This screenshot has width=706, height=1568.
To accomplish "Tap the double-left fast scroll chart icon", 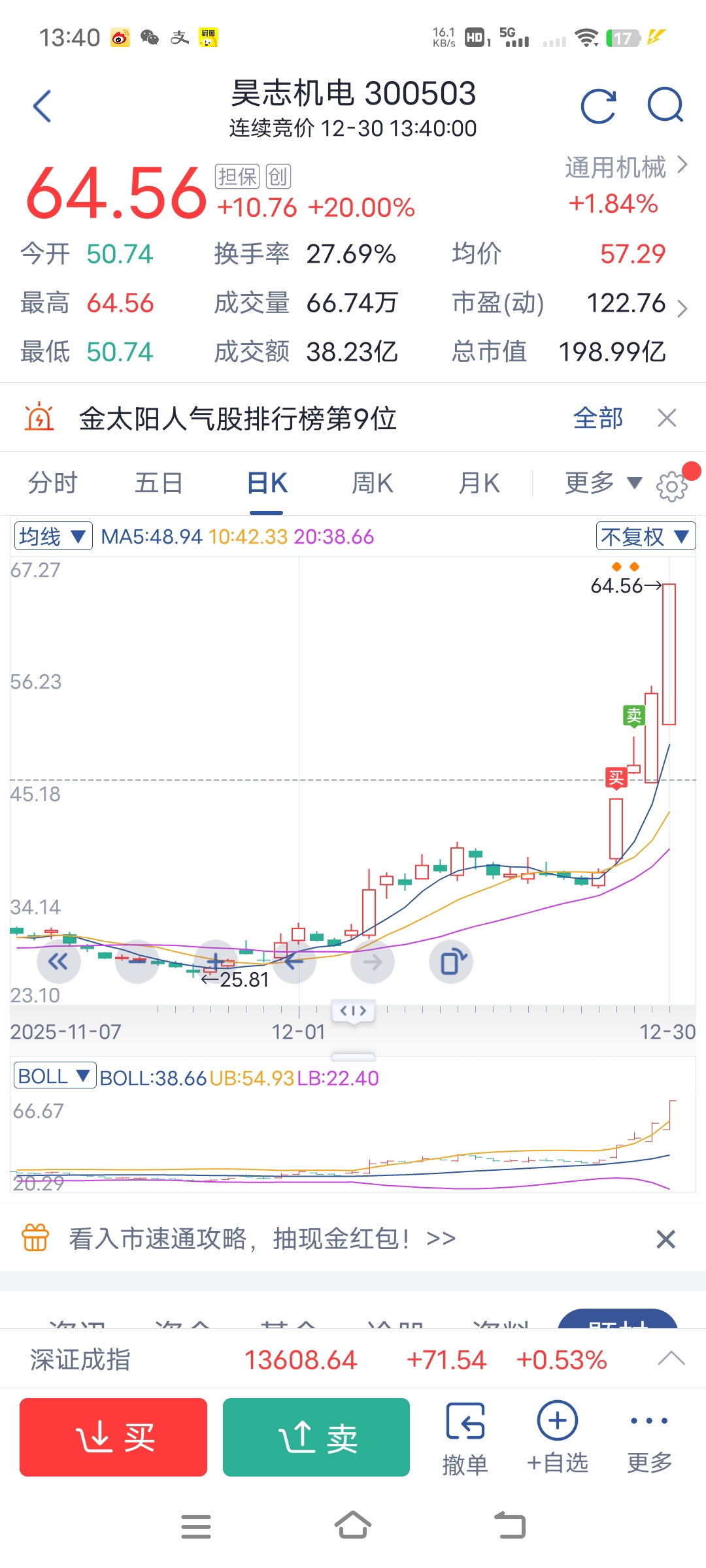I will [58, 962].
